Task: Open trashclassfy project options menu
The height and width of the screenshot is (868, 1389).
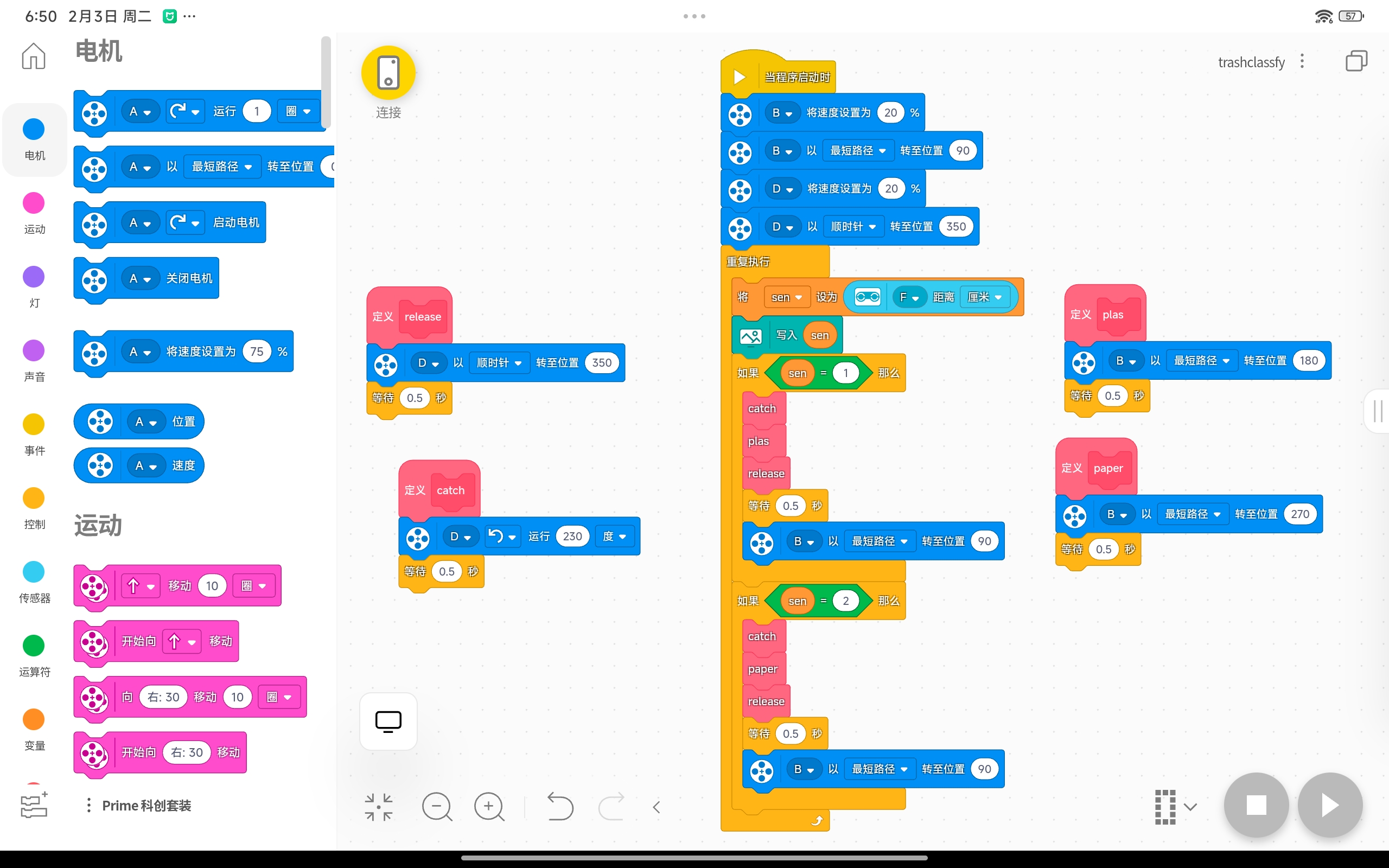Action: pyautogui.click(x=1302, y=61)
